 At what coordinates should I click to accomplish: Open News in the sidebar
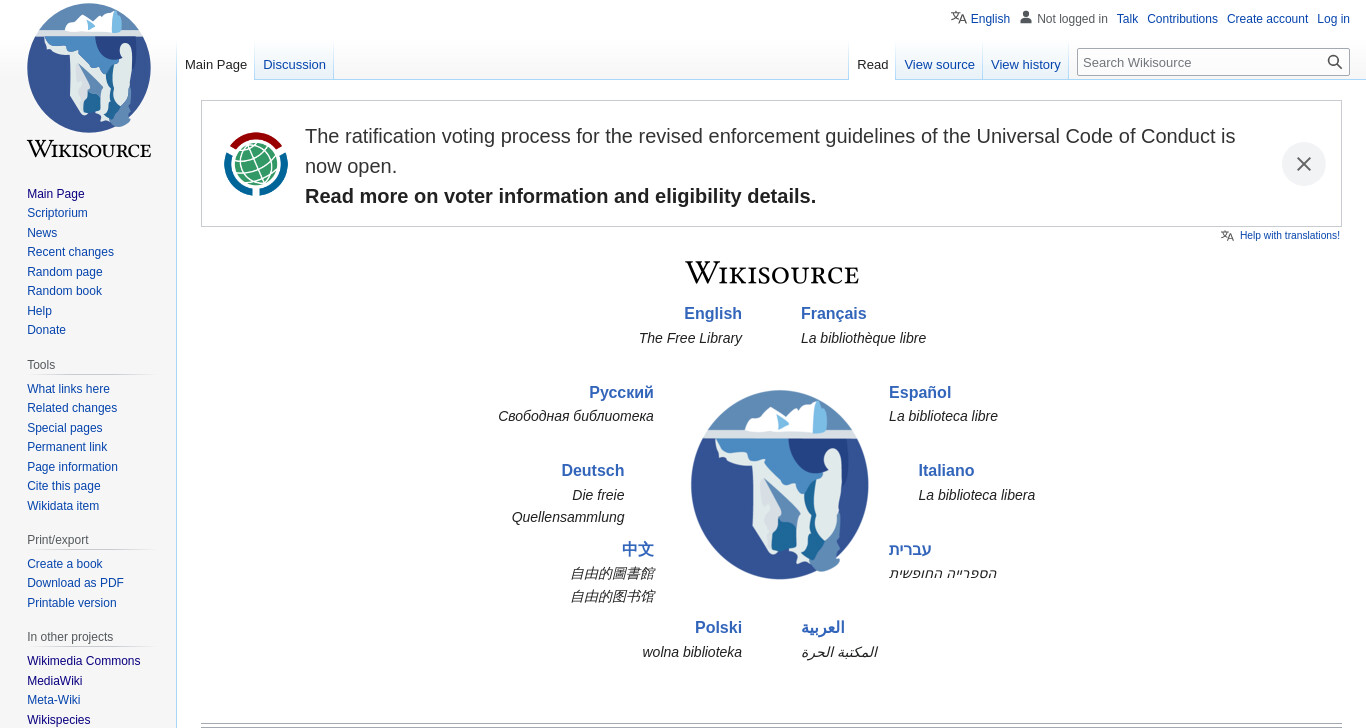click(x=42, y=233)
